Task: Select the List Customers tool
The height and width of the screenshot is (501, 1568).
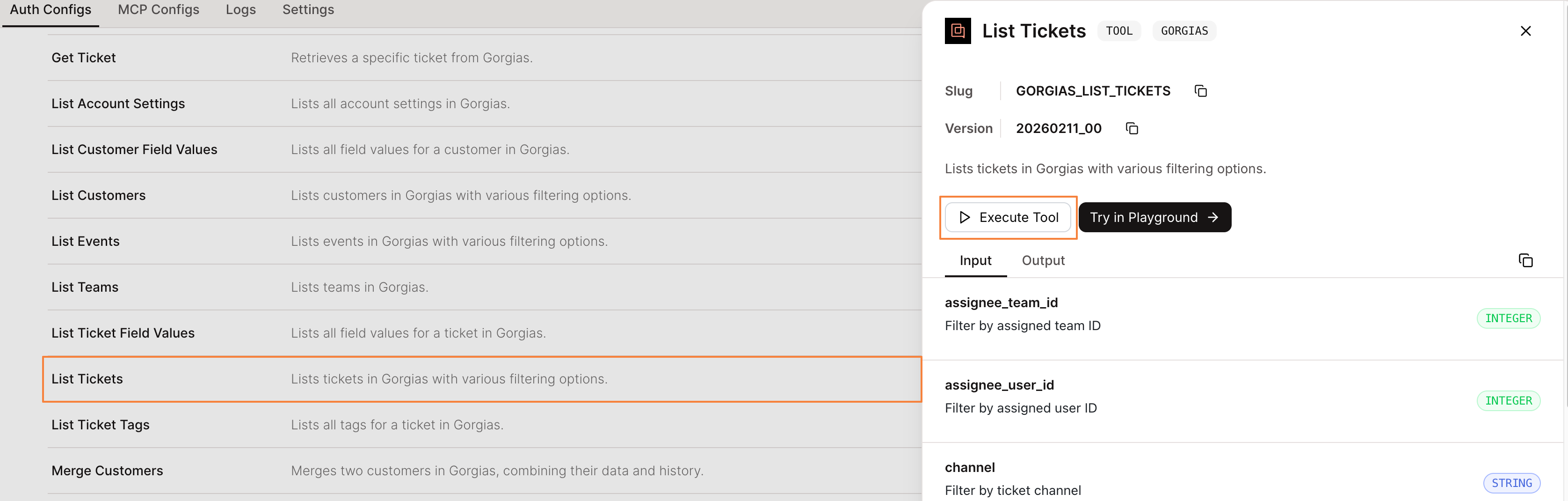Action: 99,196
